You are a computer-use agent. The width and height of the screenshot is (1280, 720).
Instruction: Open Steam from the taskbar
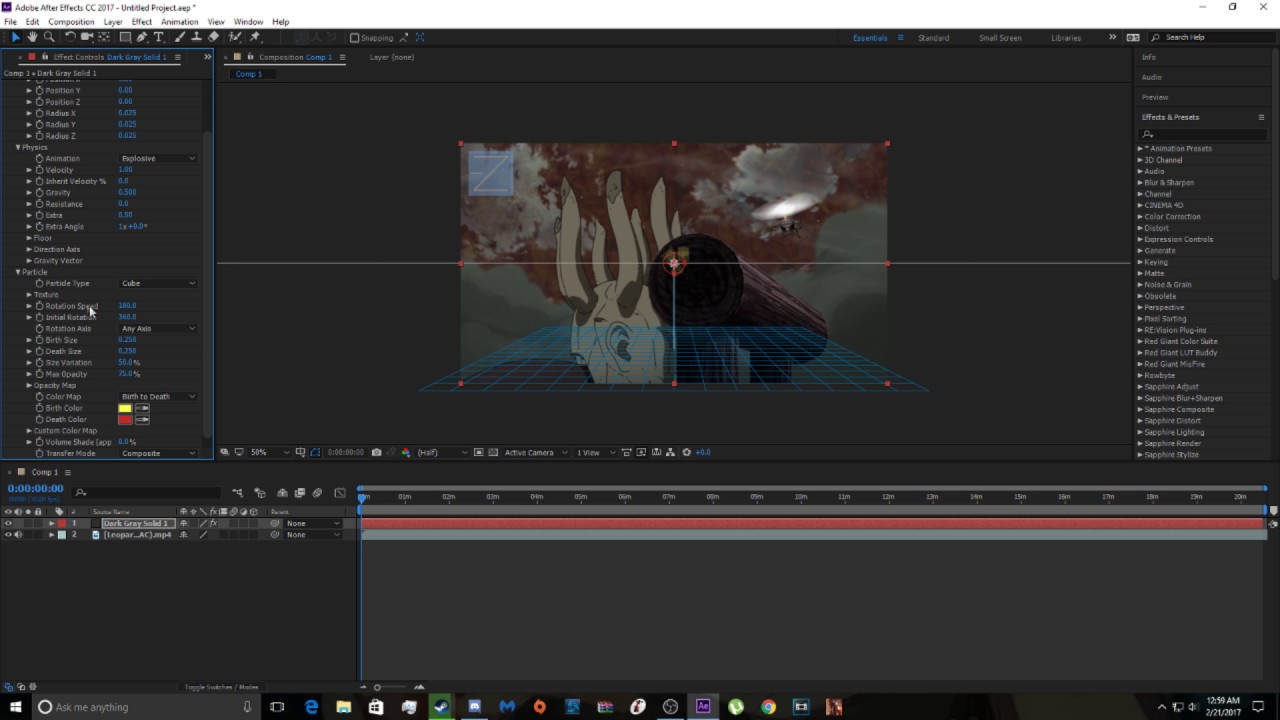(441, 707)
